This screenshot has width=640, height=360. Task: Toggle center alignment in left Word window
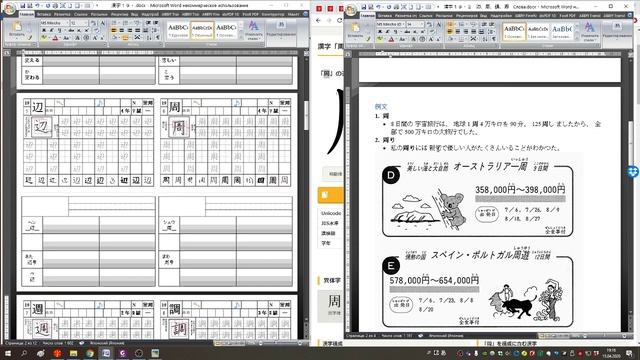click(121, 30)
